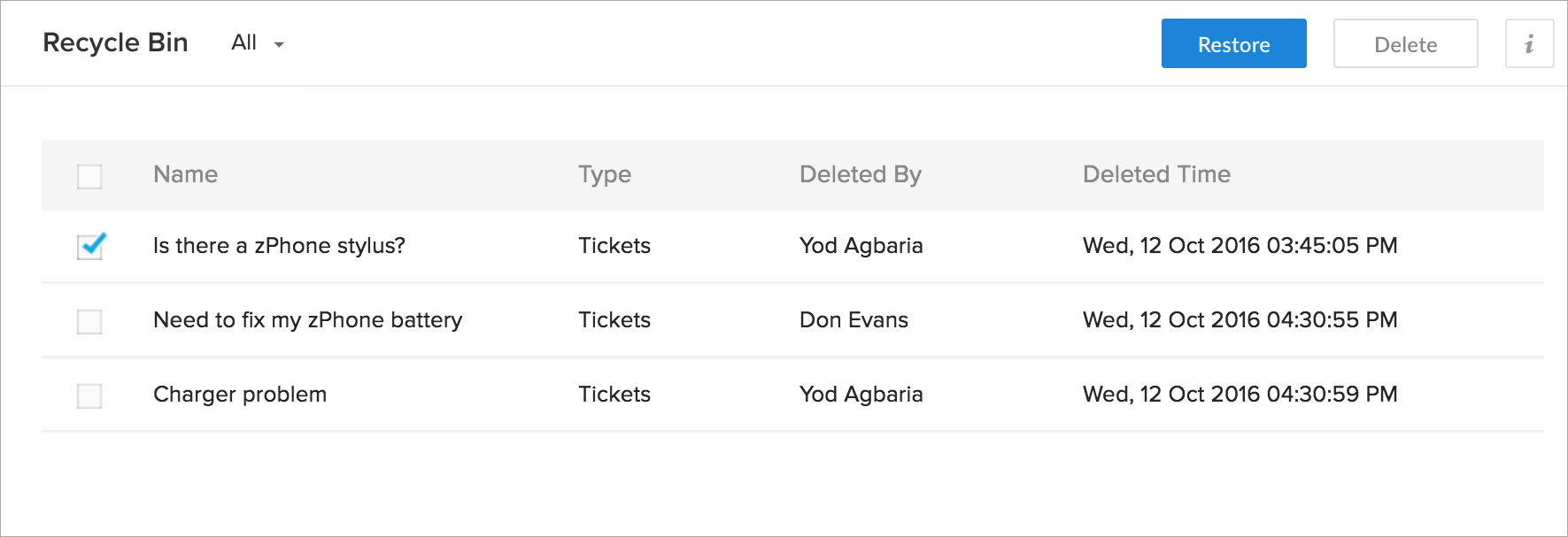Click the Name column header
1568x537 pixels.
point(185,174)
